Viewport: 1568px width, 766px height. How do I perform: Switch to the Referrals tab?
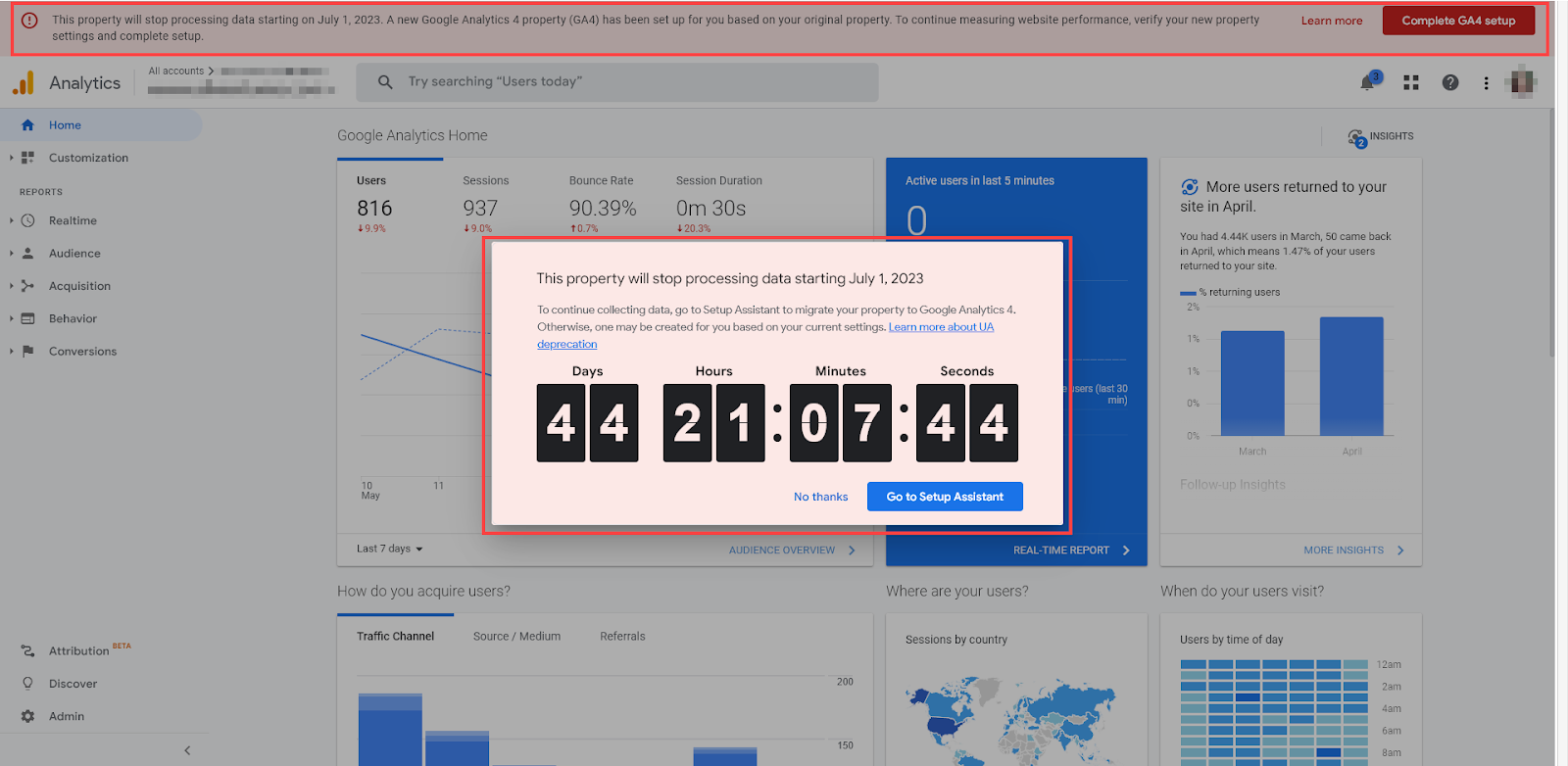coord(622,637)
